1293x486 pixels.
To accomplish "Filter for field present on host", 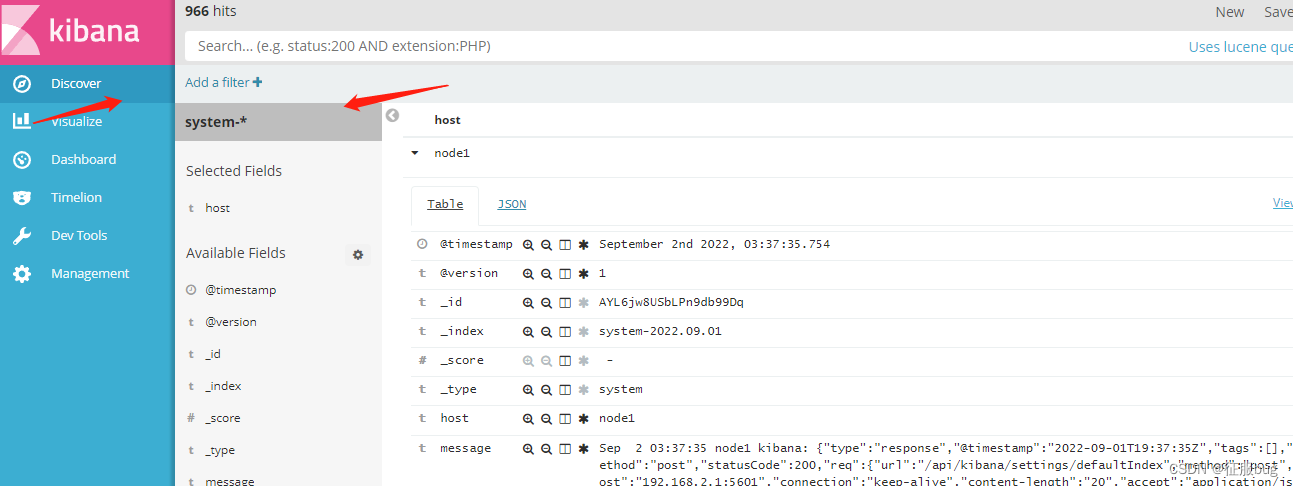I will (583, 418).
